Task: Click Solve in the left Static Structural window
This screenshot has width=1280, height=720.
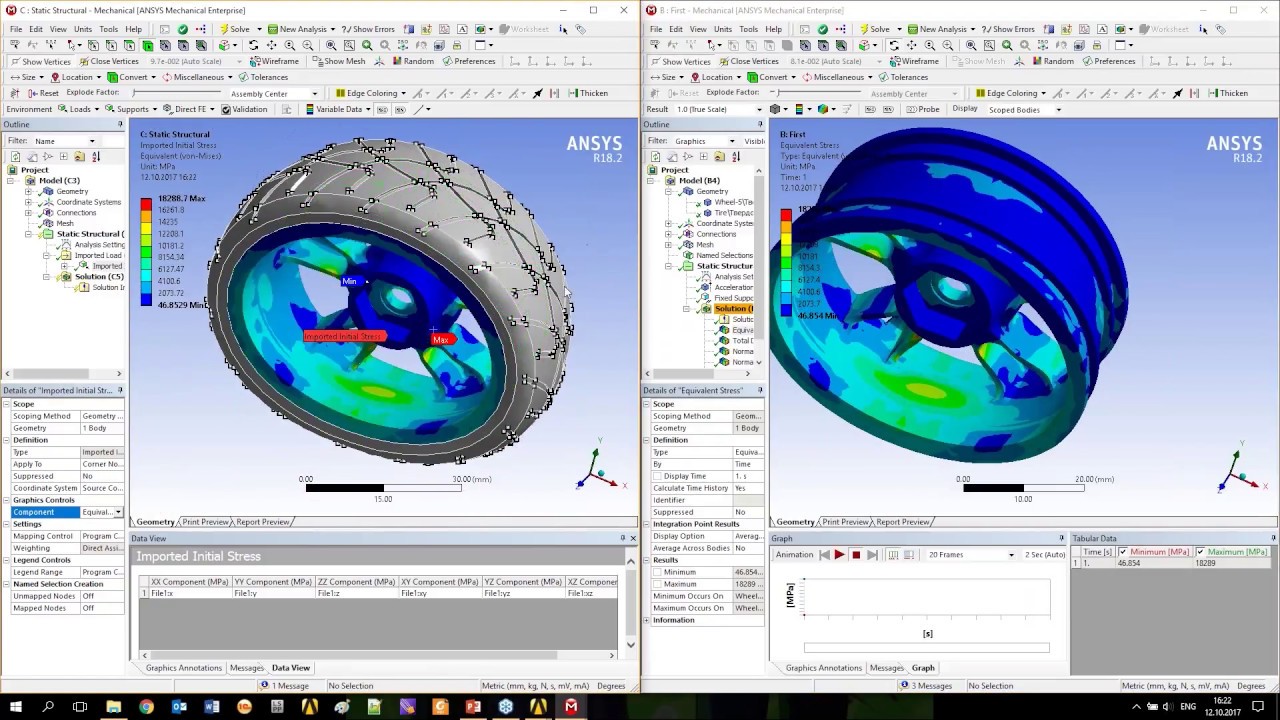Action: (x=234, y=29)
